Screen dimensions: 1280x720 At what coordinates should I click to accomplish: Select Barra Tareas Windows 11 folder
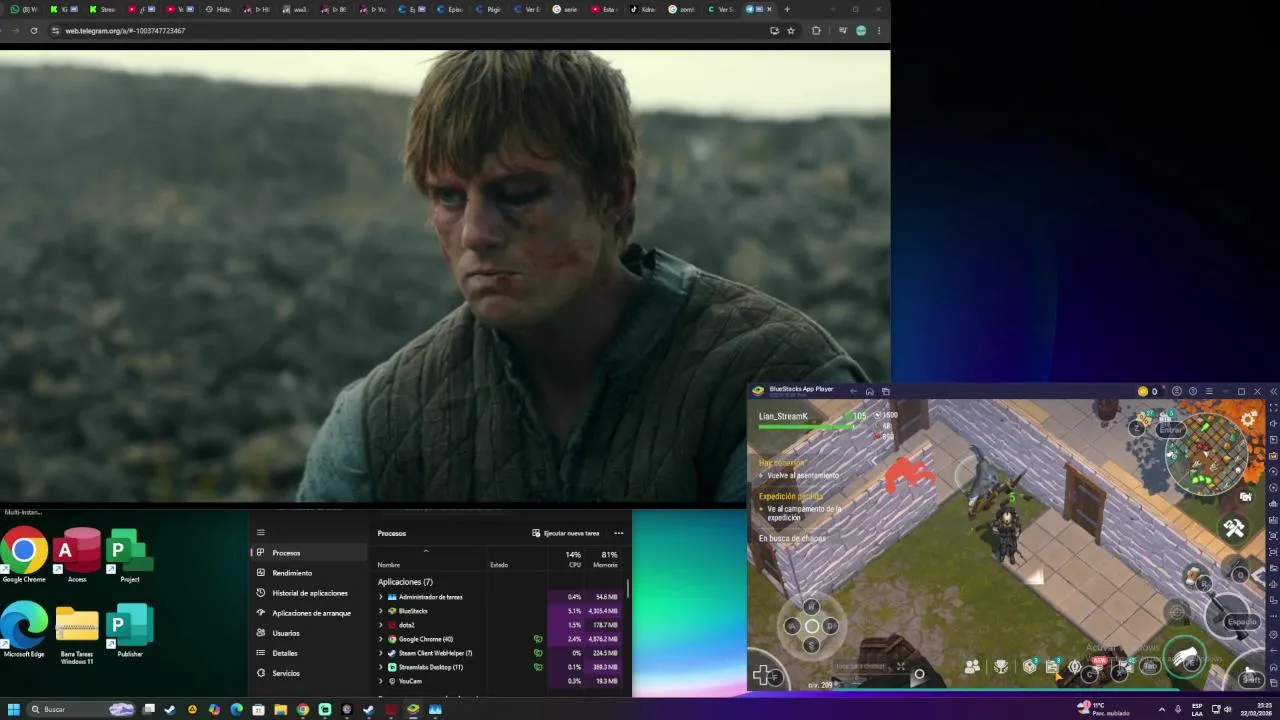coord(77,634)
